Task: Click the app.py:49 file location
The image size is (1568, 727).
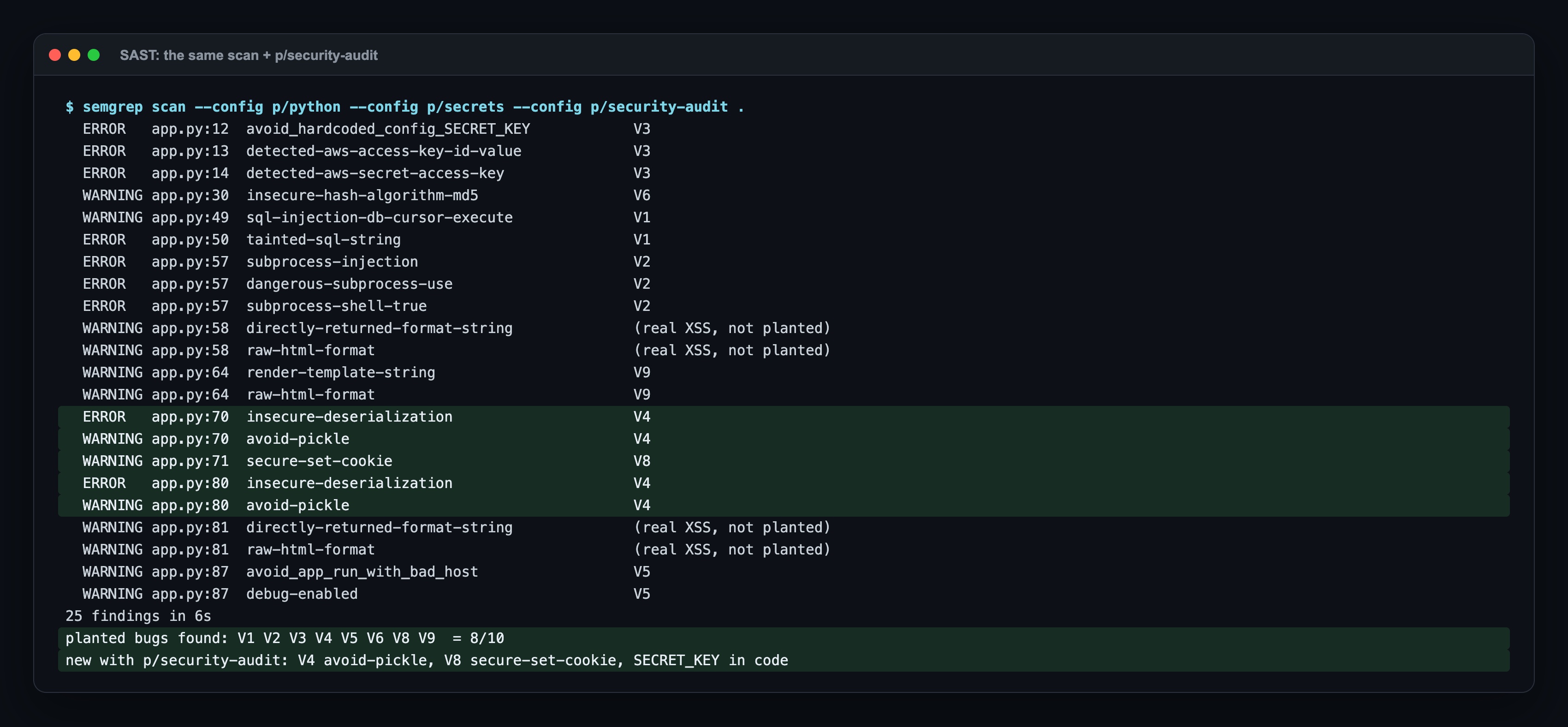Action: [x=190, y=217]
